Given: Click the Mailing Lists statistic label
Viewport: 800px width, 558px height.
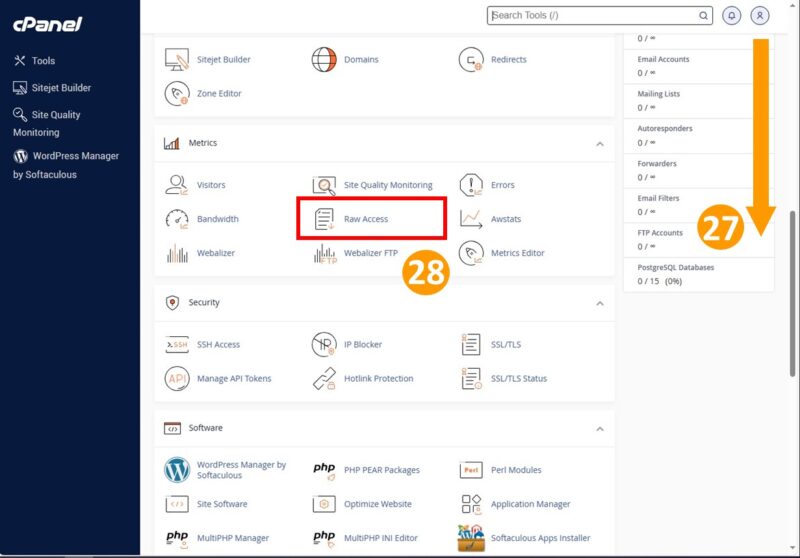Looking at the screenshot, I should (x=659, y=94).
